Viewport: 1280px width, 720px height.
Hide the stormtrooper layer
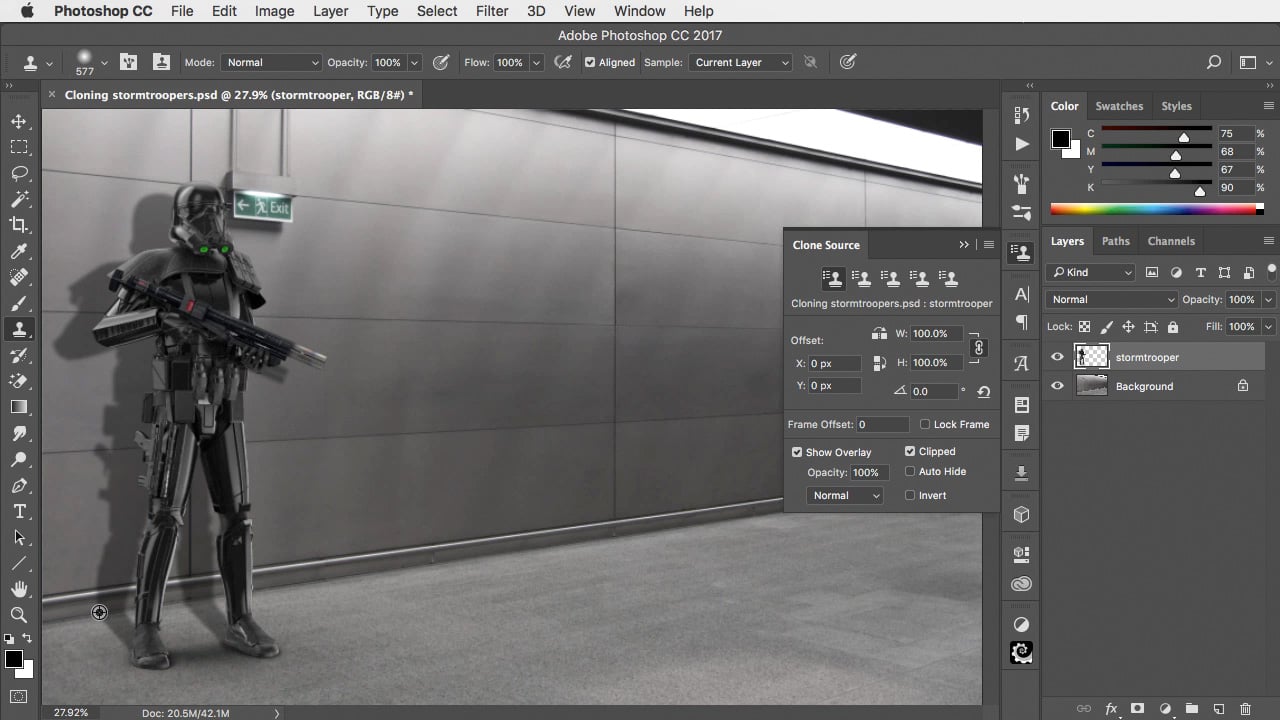1057,357
